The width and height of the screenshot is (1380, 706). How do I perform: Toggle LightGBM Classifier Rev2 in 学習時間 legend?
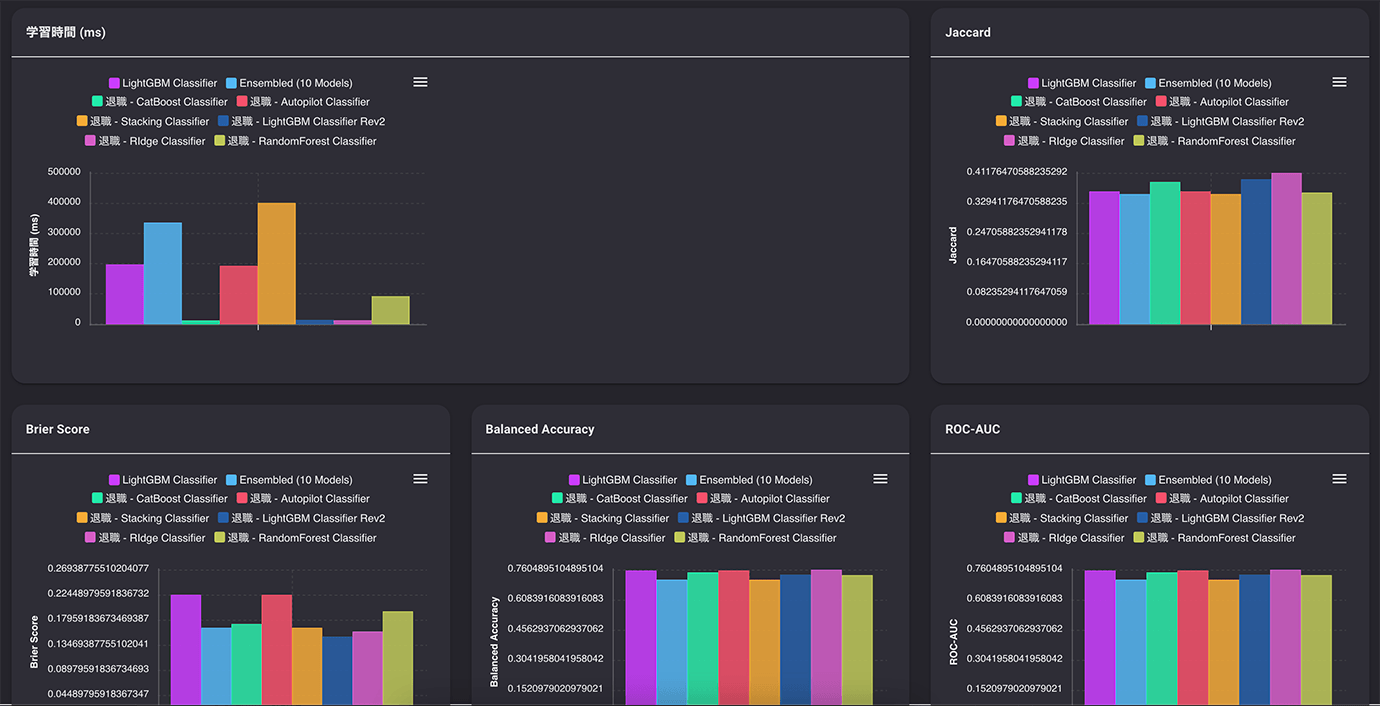[301, 121]
